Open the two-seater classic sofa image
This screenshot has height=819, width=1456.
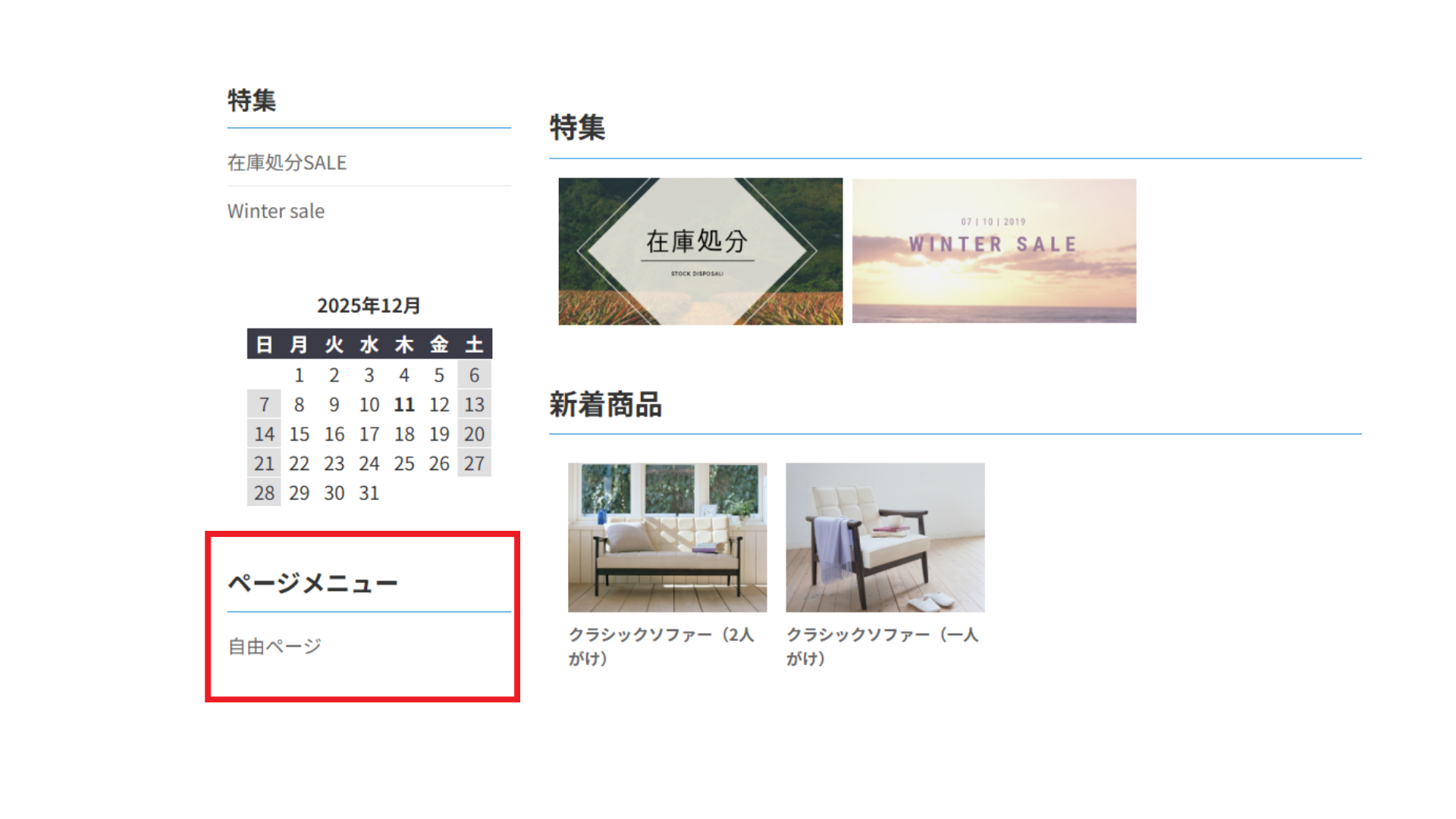(667, 537)
